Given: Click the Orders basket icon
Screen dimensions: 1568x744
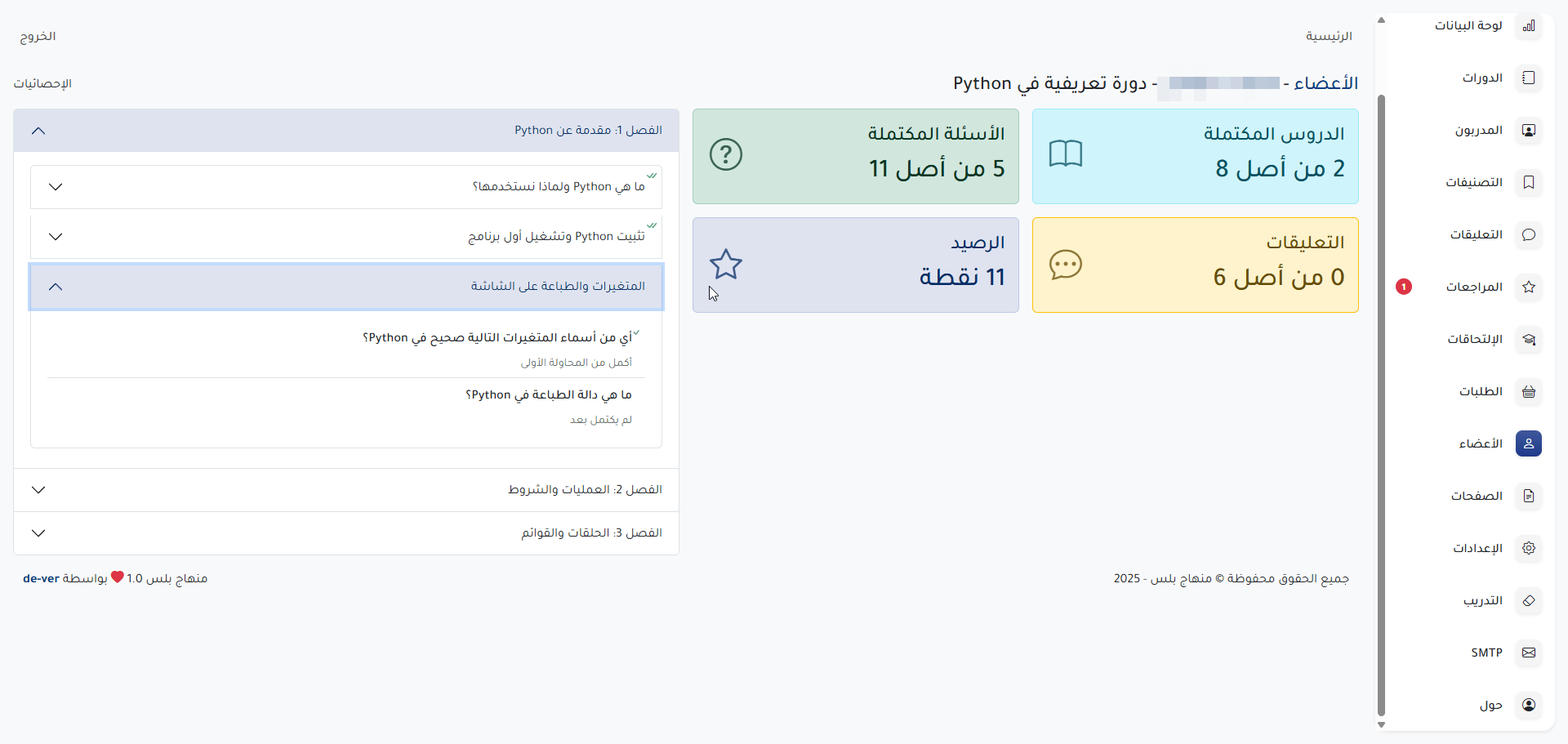Looking at the screenshot, I should pyautogui.click(x=1529, y=391).
